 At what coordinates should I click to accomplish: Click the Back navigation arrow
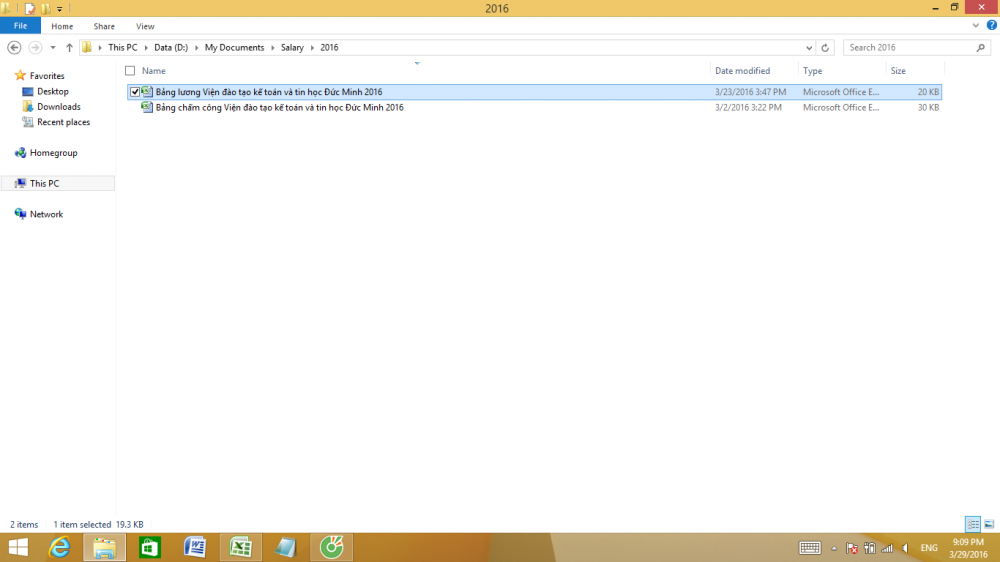pos(14,47)
